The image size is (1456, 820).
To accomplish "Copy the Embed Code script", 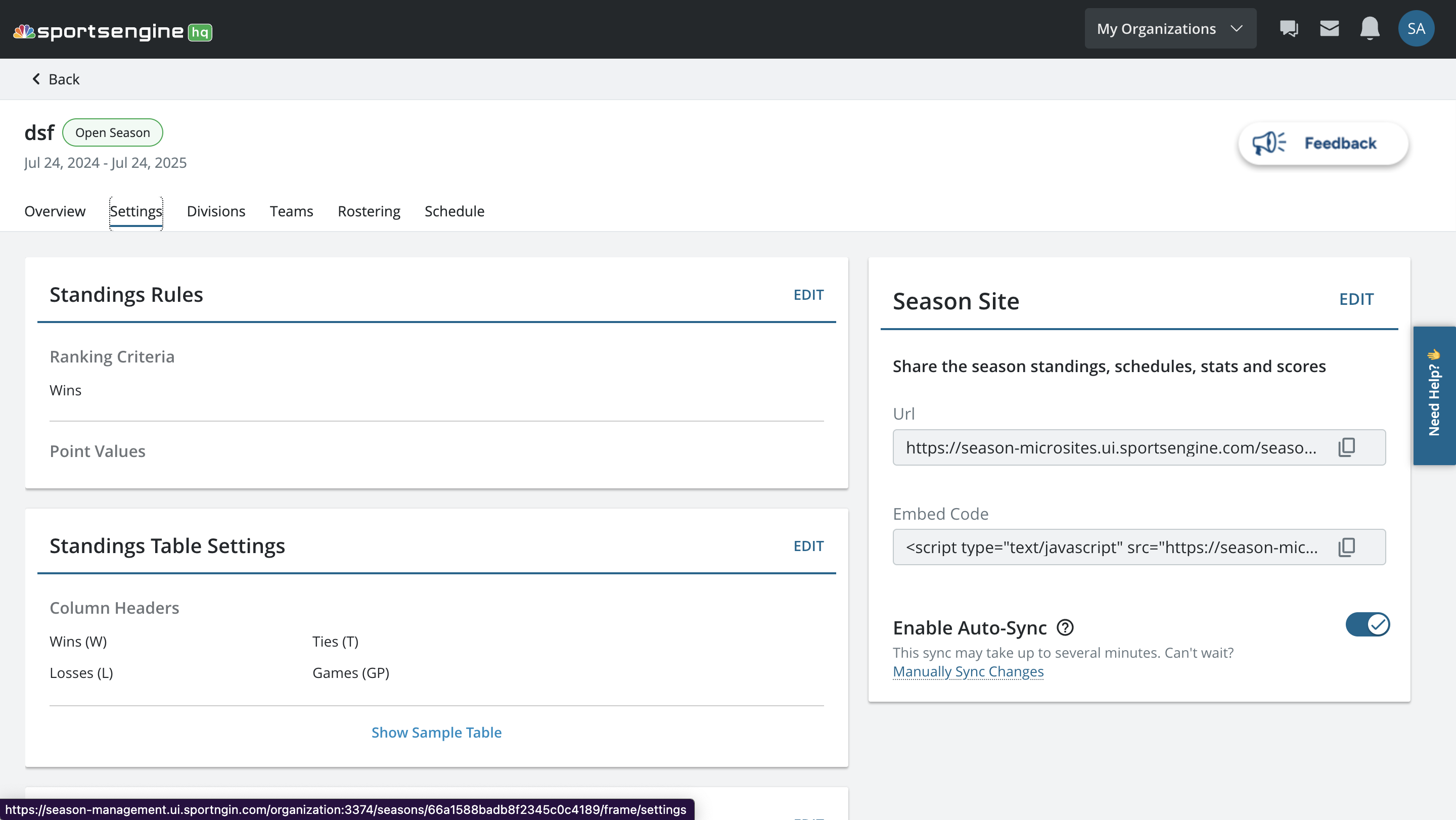I will (x=1346, y=546).
